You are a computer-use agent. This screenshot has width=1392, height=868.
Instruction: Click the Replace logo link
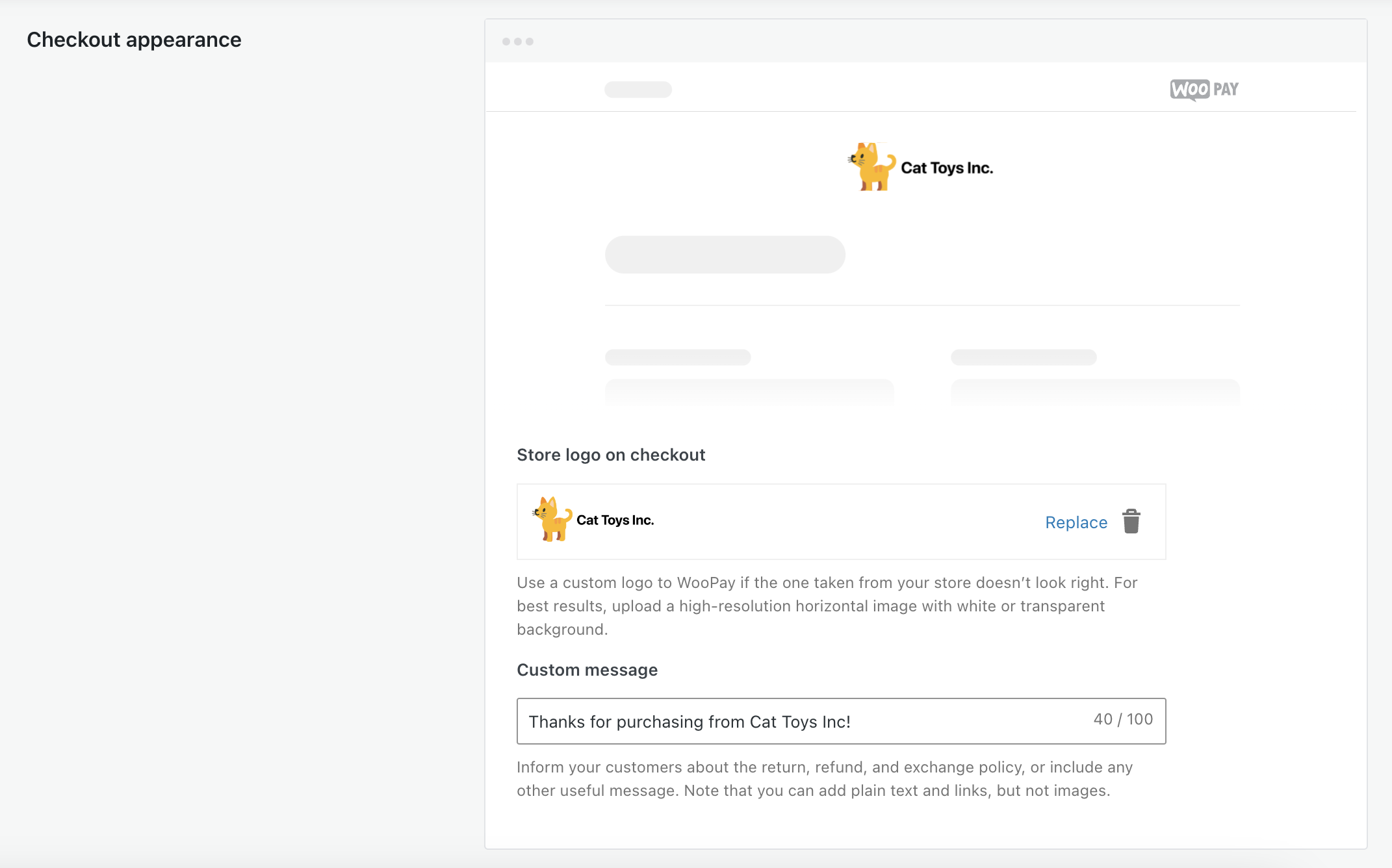1076,522
